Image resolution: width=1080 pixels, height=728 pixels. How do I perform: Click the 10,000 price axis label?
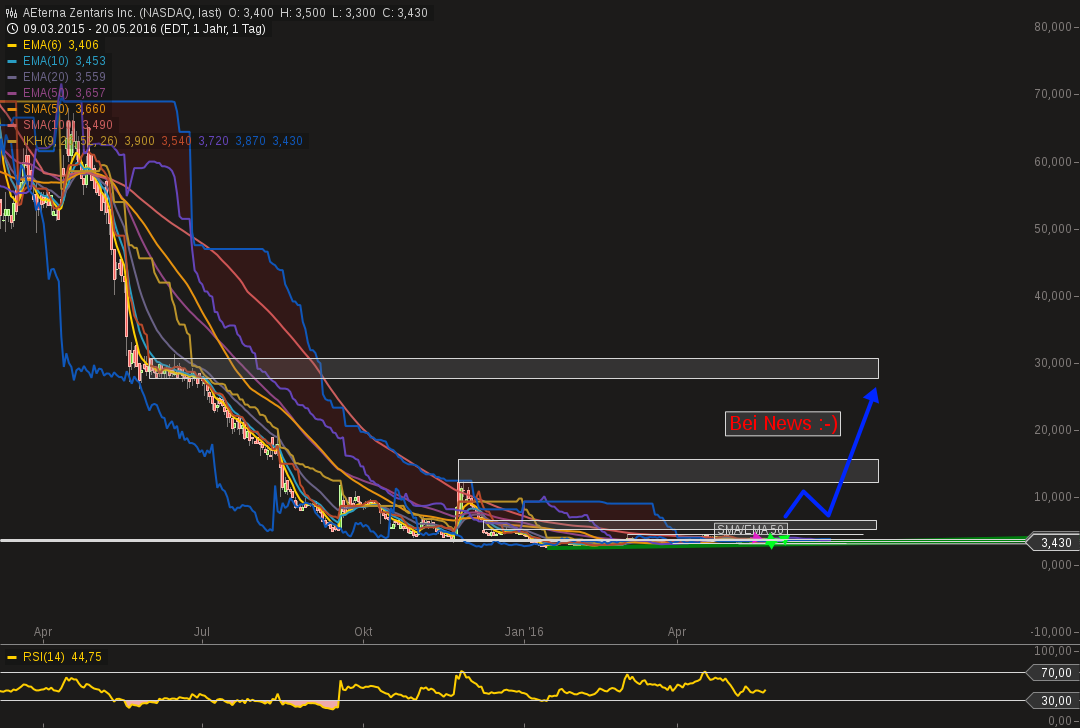tap(1053, 497)
